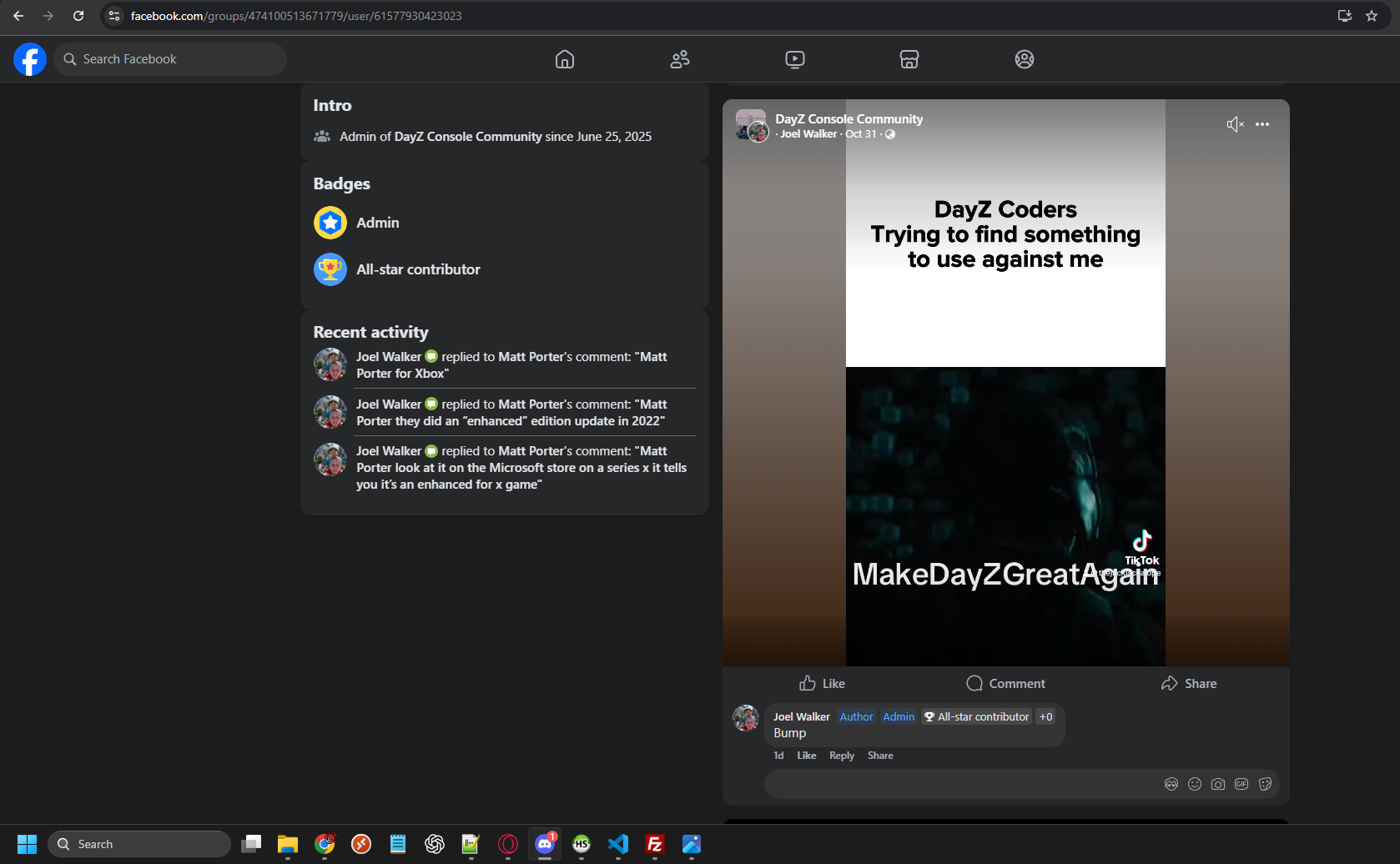
Task: Open the GIF picker in comment box
Action: [1241, 784]
